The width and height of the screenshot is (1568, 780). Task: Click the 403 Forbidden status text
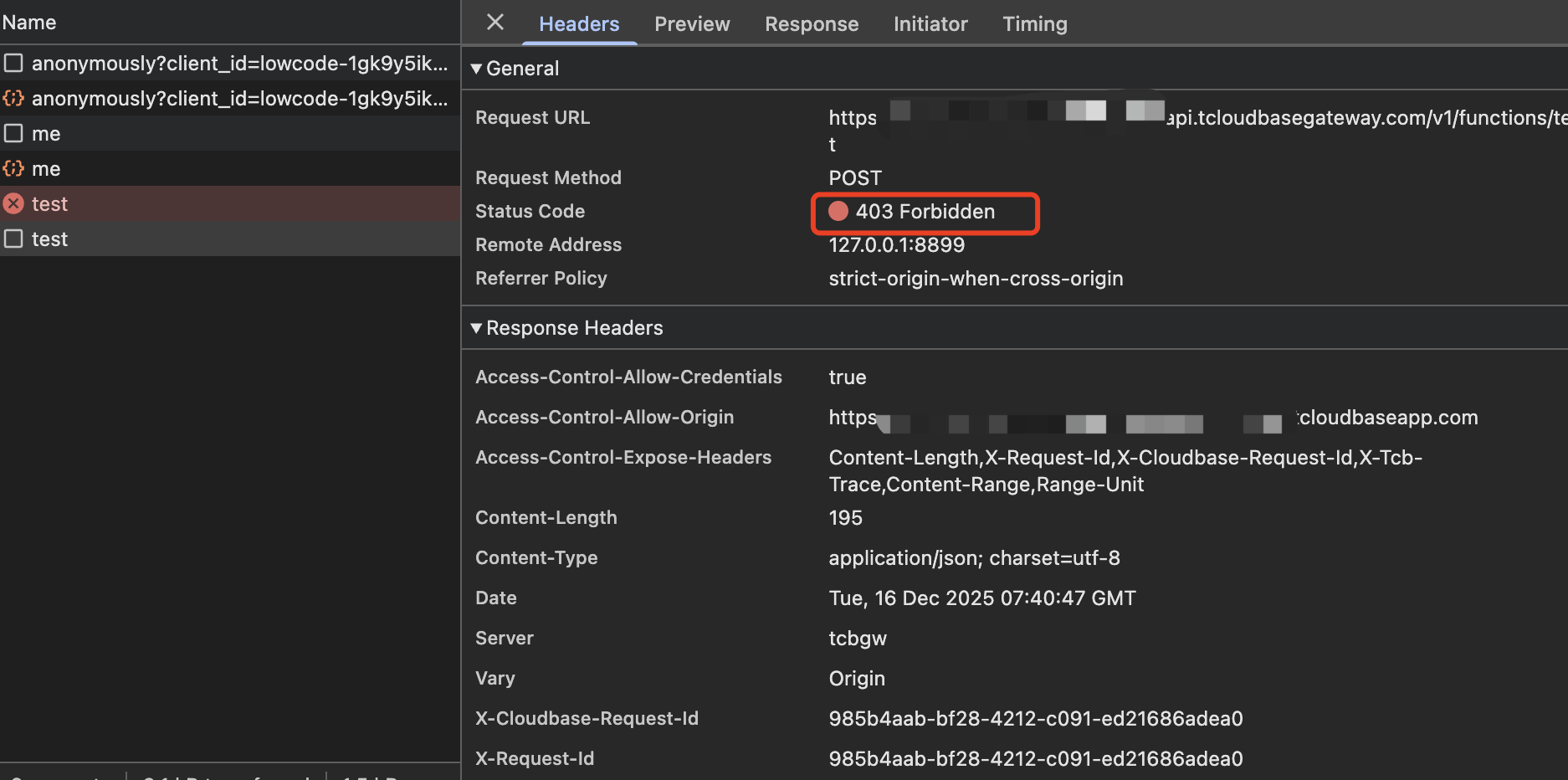(925, 212)
